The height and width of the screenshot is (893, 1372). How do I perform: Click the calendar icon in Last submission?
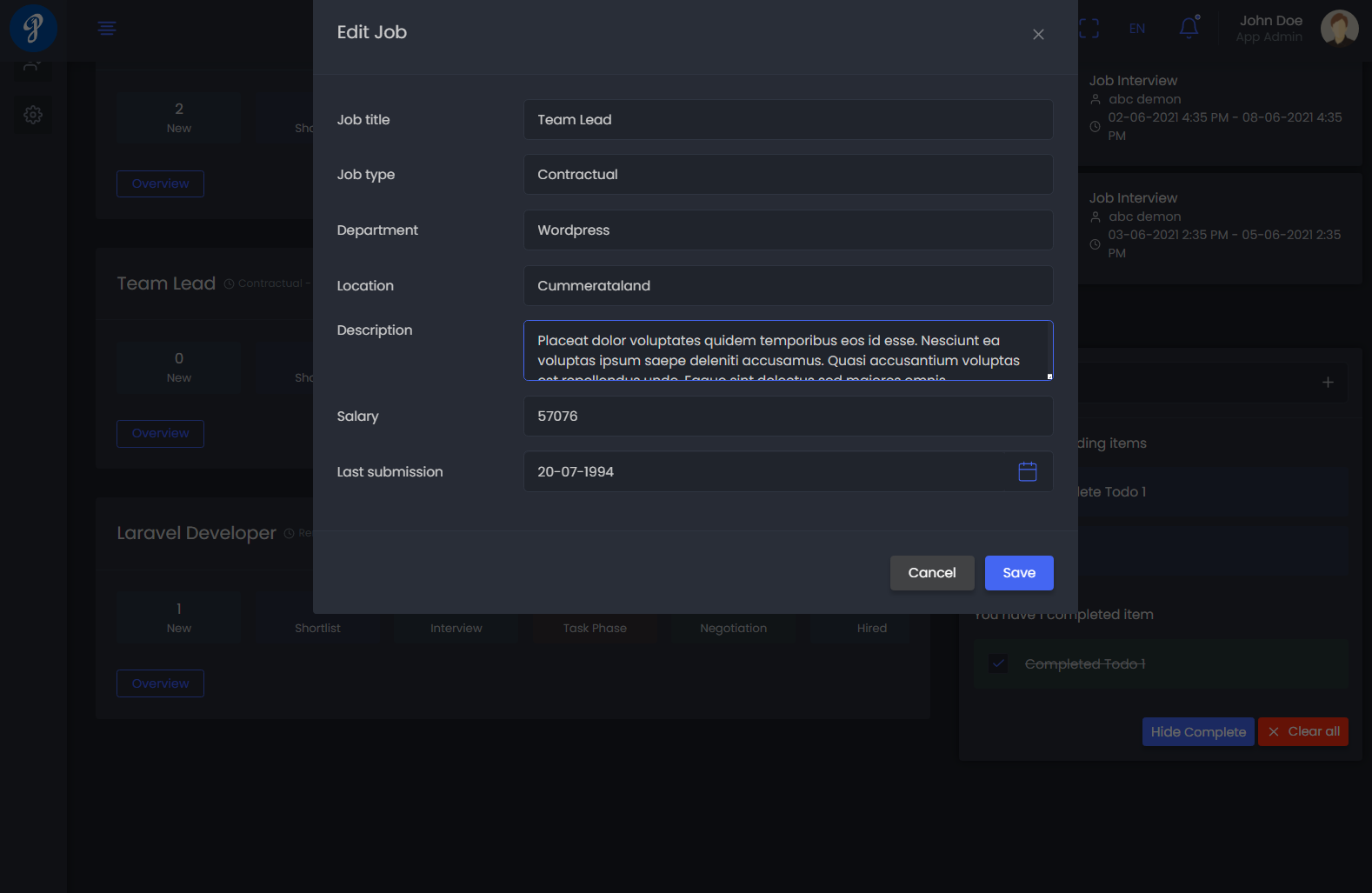(x=1027, y=471)
